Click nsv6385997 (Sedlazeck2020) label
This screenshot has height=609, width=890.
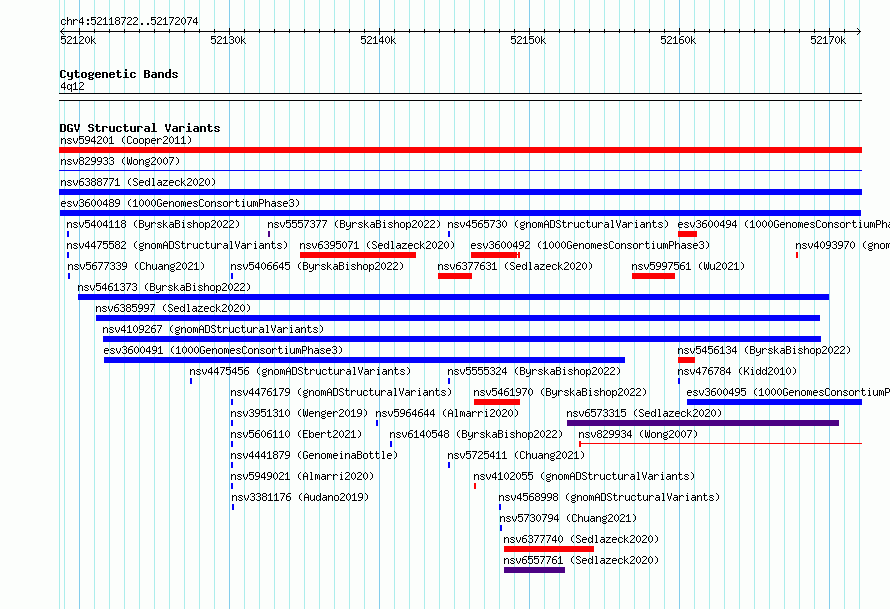173,308
